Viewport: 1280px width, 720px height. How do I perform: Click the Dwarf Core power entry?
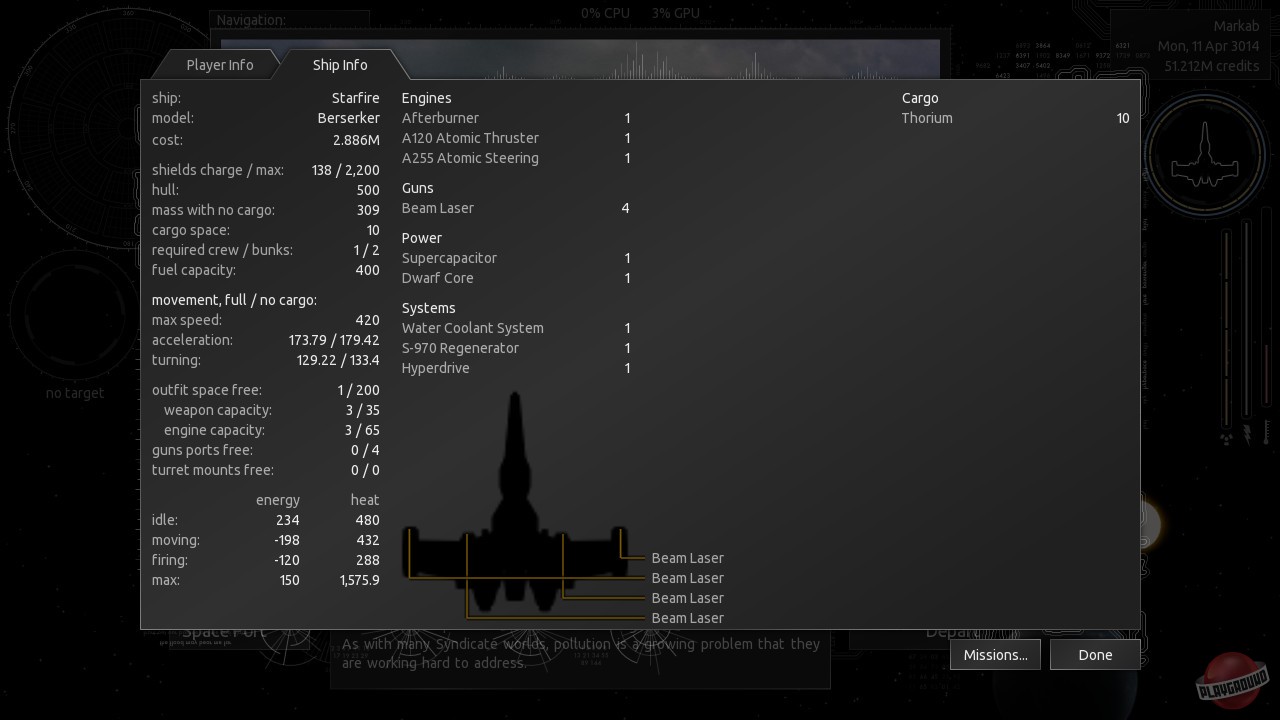point(437,278)
